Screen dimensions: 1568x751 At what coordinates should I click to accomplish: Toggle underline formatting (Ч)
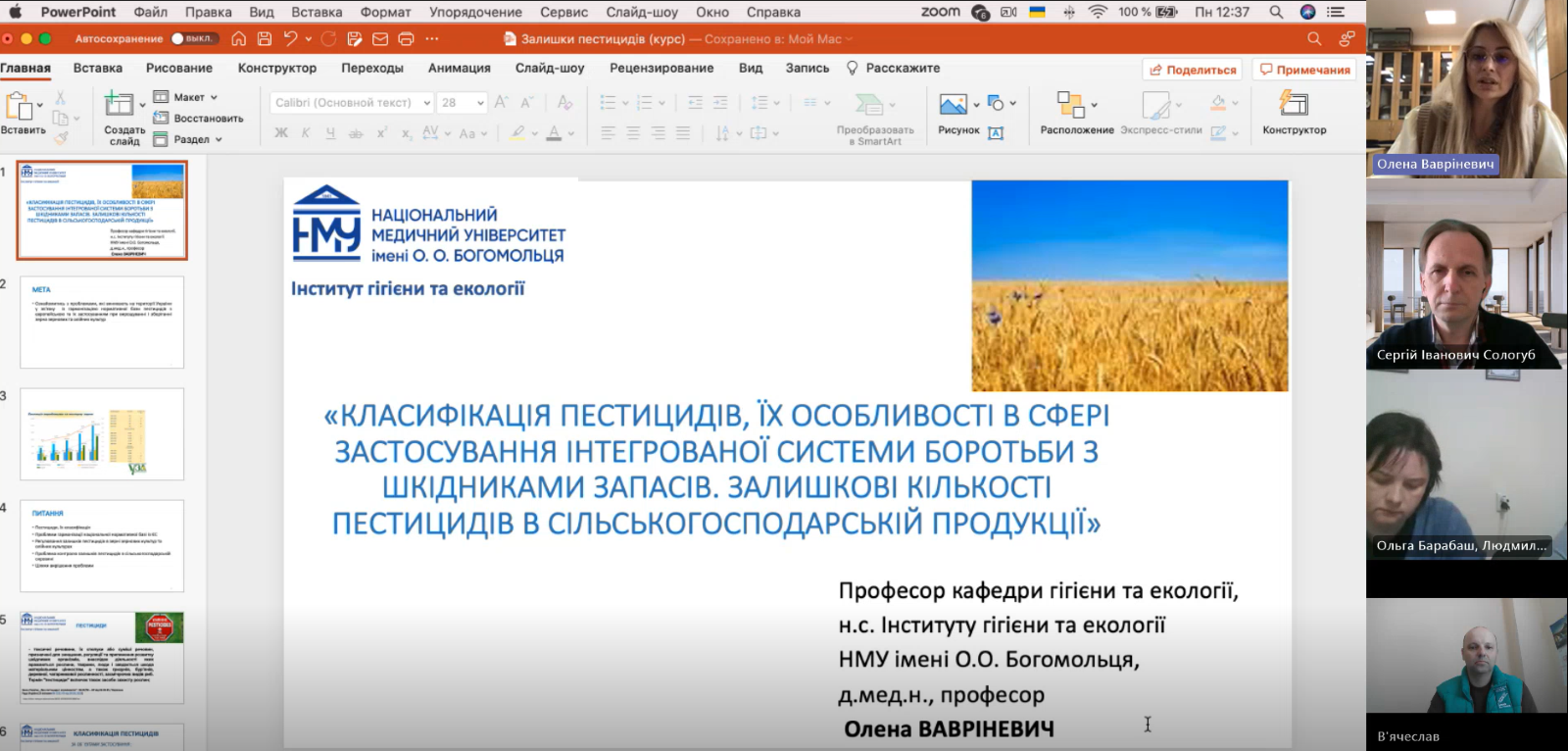(x=330, y=132)
